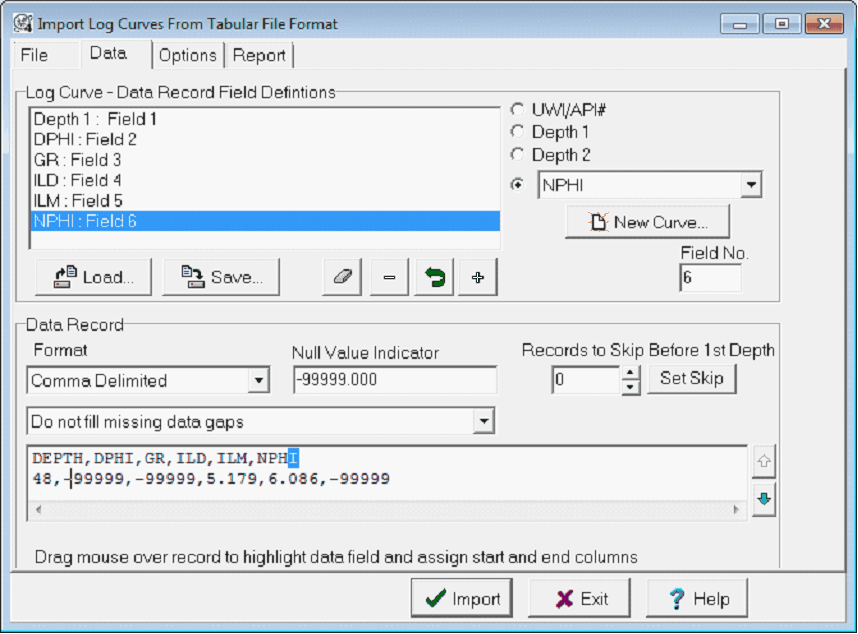This screenshot has height=634, width=858.
Task: Load saved field definitions
Action: pyautogui.click(x=93, y=278)
